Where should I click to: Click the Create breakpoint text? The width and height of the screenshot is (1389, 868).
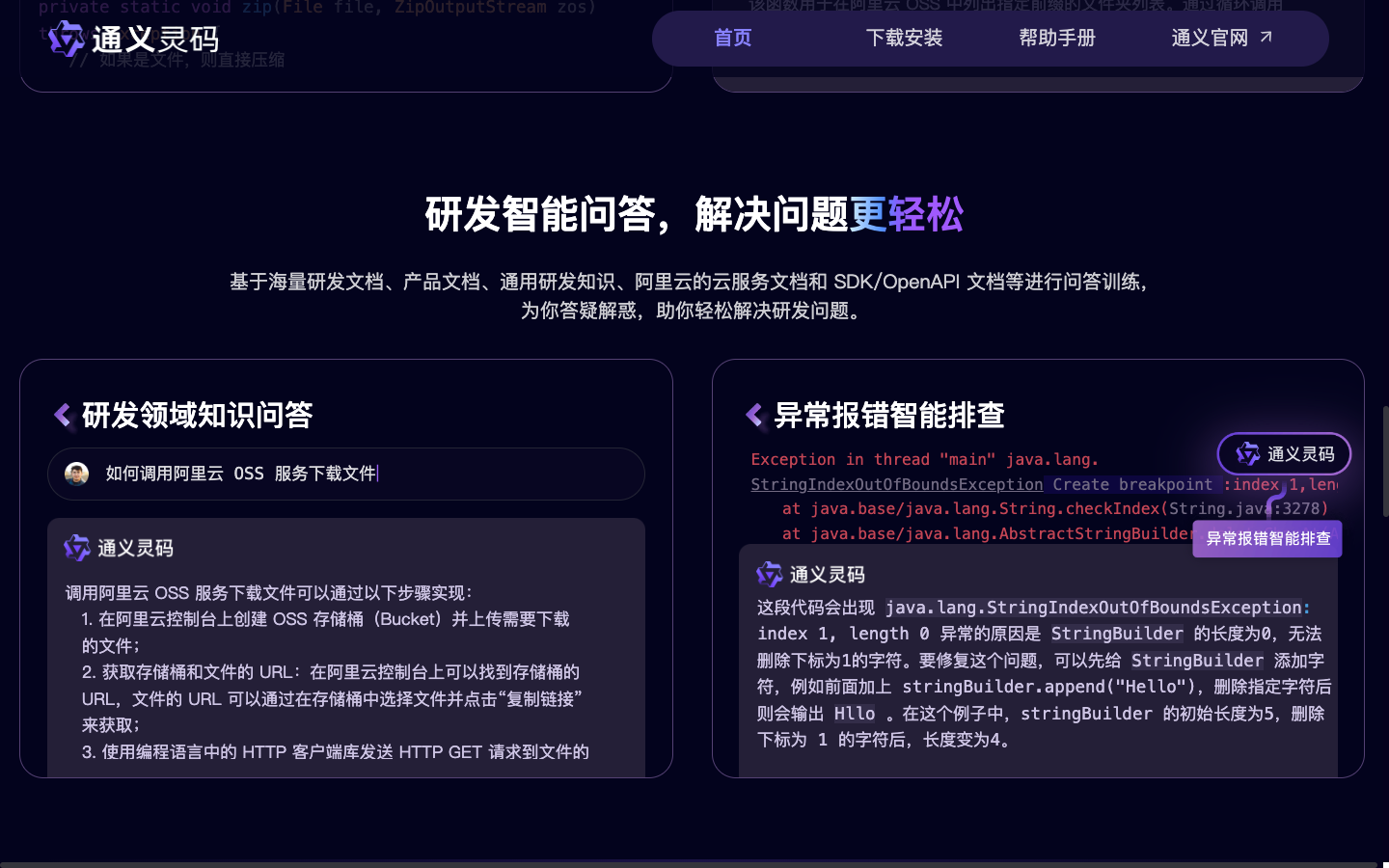pos(1132,484)
